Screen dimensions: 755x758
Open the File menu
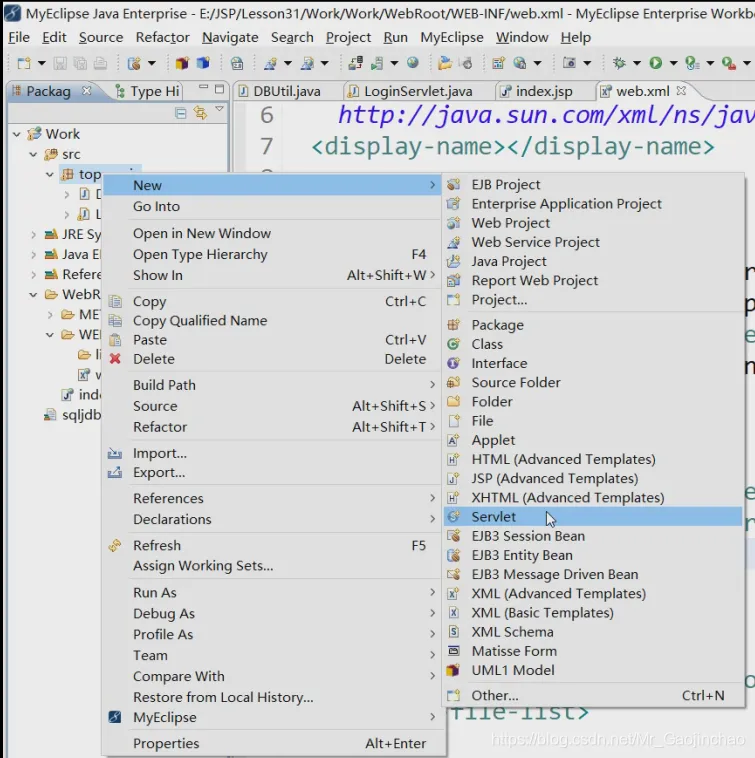point(19,37)
